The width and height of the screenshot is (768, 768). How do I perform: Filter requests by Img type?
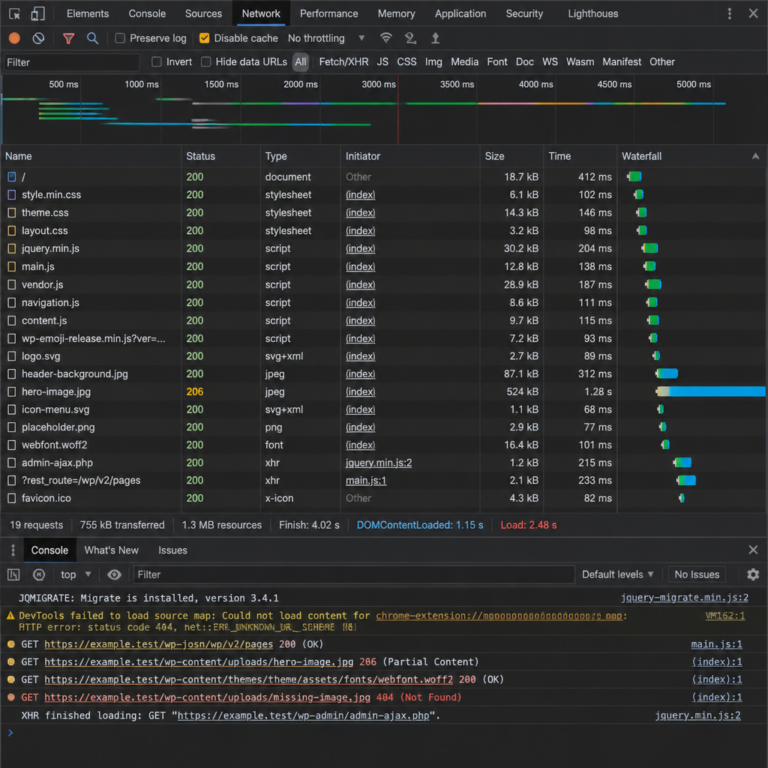[x=433, y=62]
